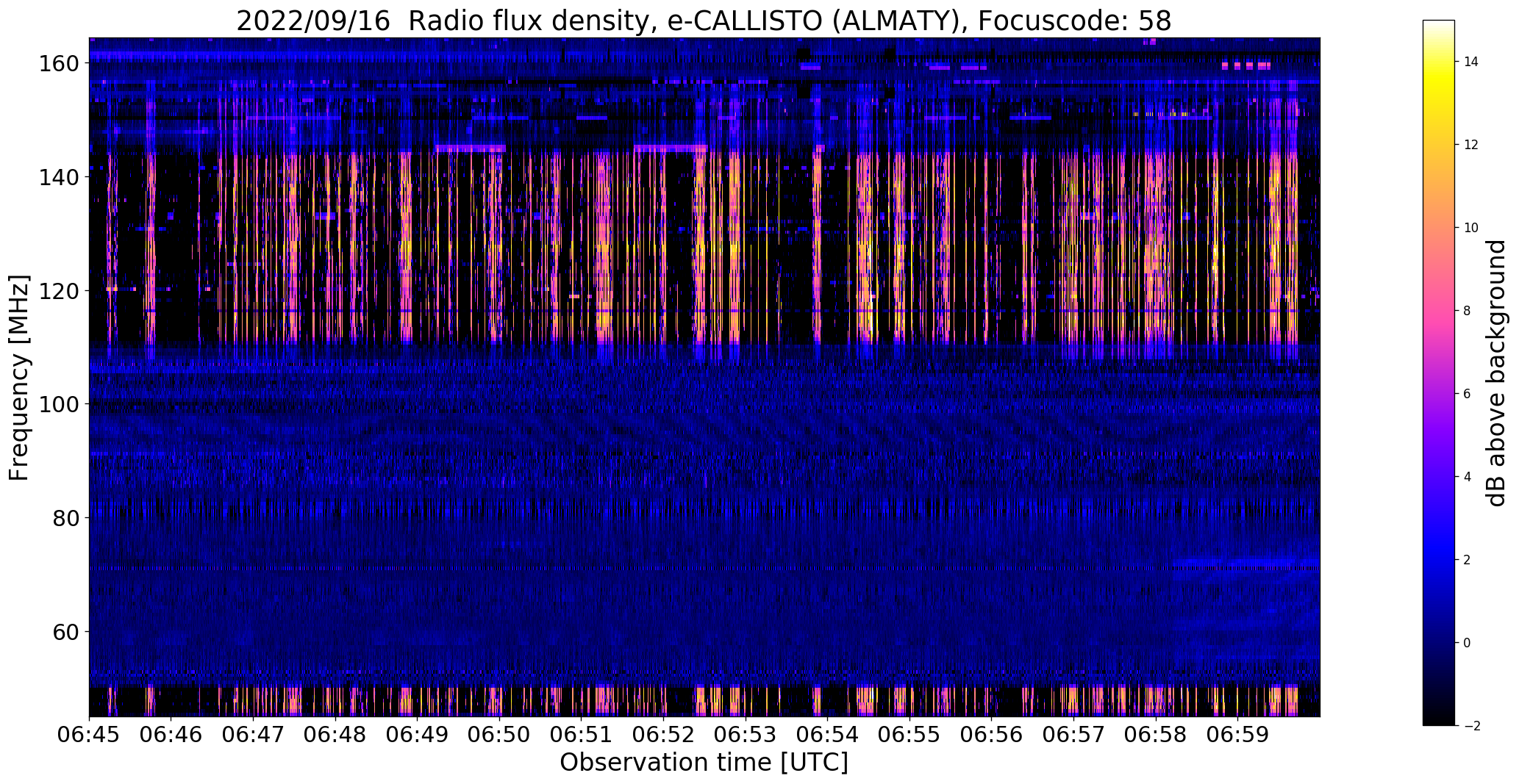
Task: Click the colorbar tick label −2
Action: (x=1471, y=726)
